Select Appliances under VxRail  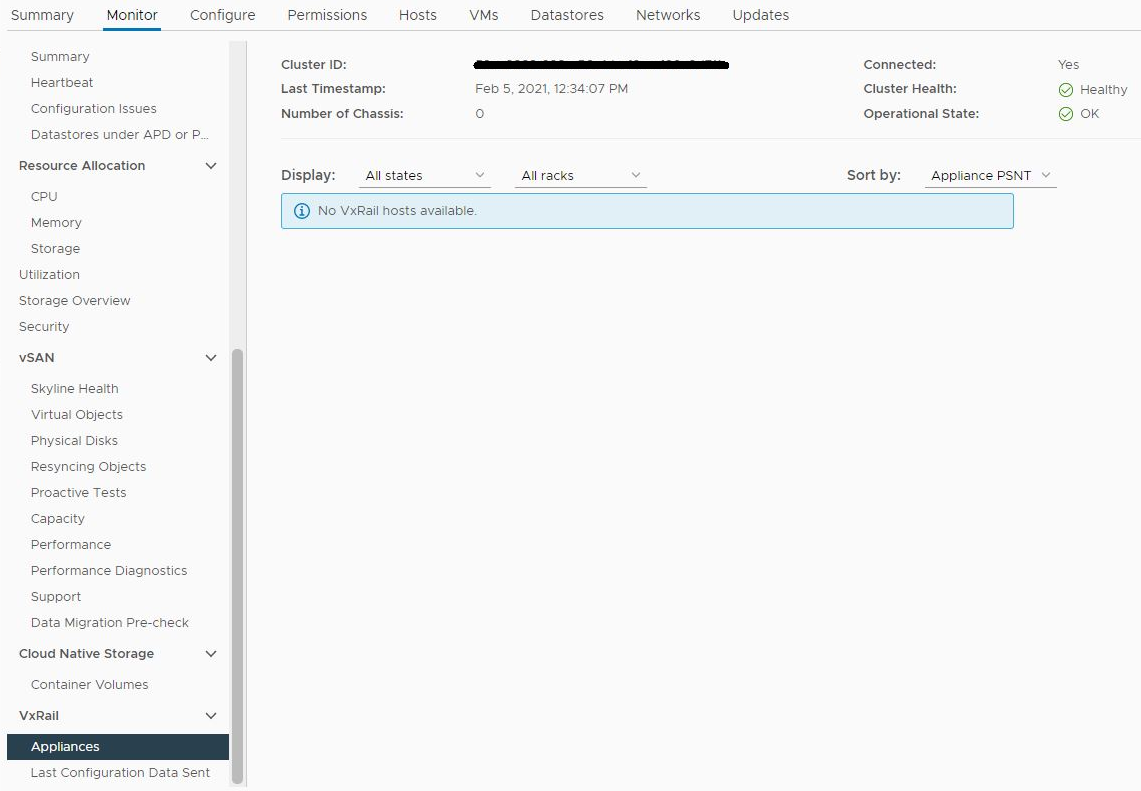[x=118, y=747]
